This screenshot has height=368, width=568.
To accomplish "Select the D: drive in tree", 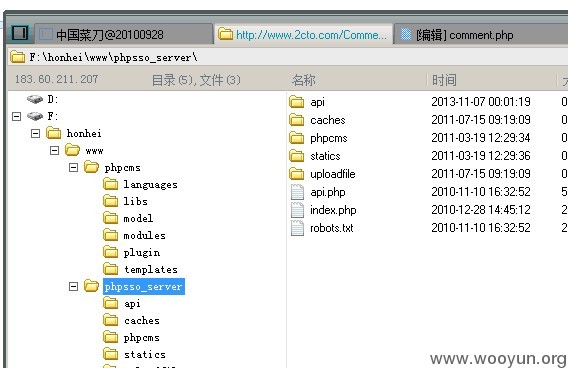I will coord(53,99).
